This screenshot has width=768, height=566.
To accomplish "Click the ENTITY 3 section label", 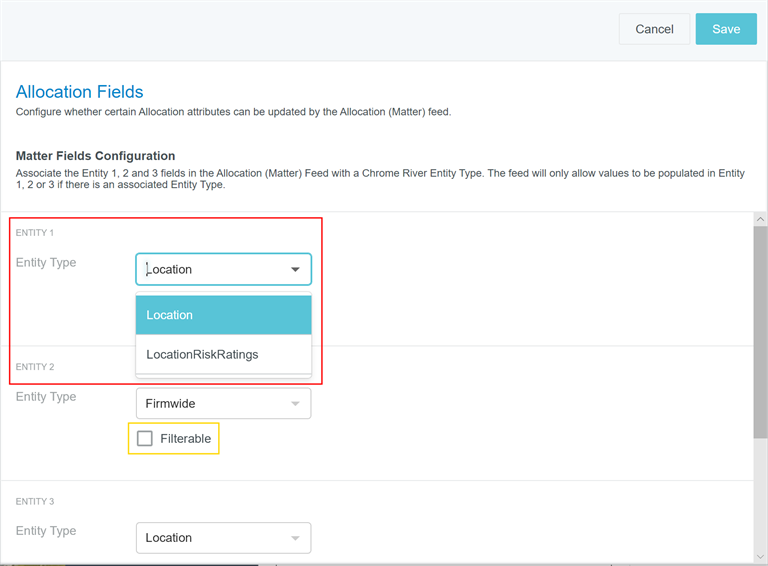I will (x=35, y=501).
